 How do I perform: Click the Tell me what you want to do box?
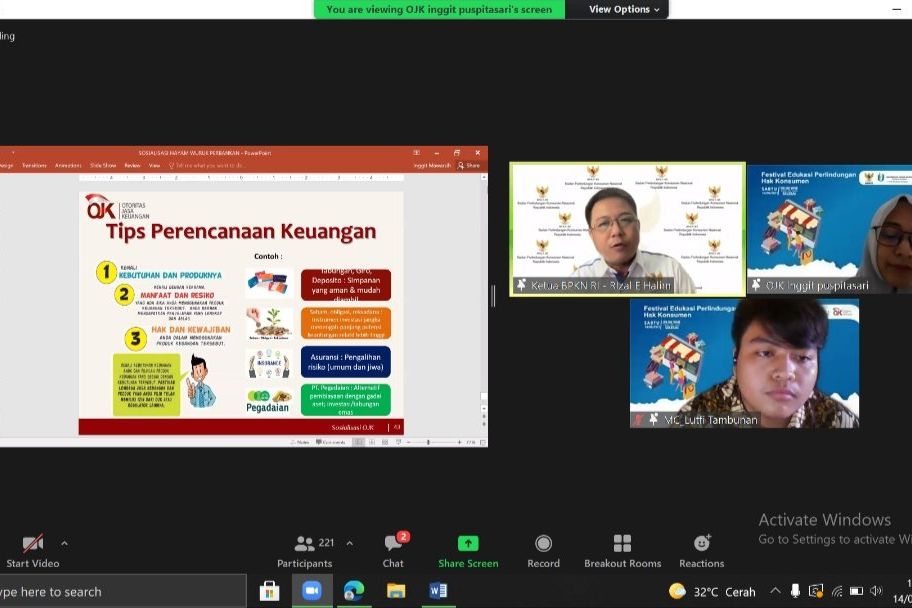click(207, 166)
